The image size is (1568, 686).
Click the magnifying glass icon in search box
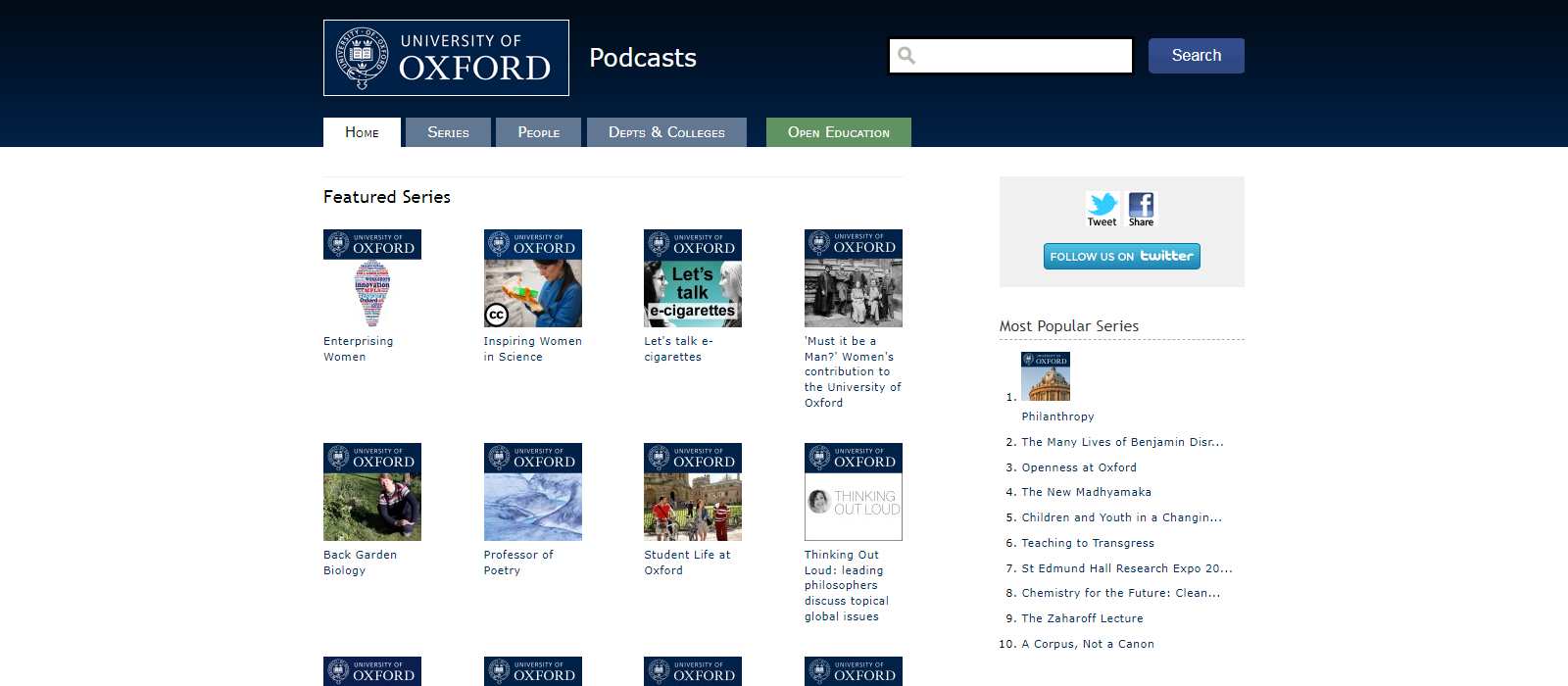tap(906, 56)
